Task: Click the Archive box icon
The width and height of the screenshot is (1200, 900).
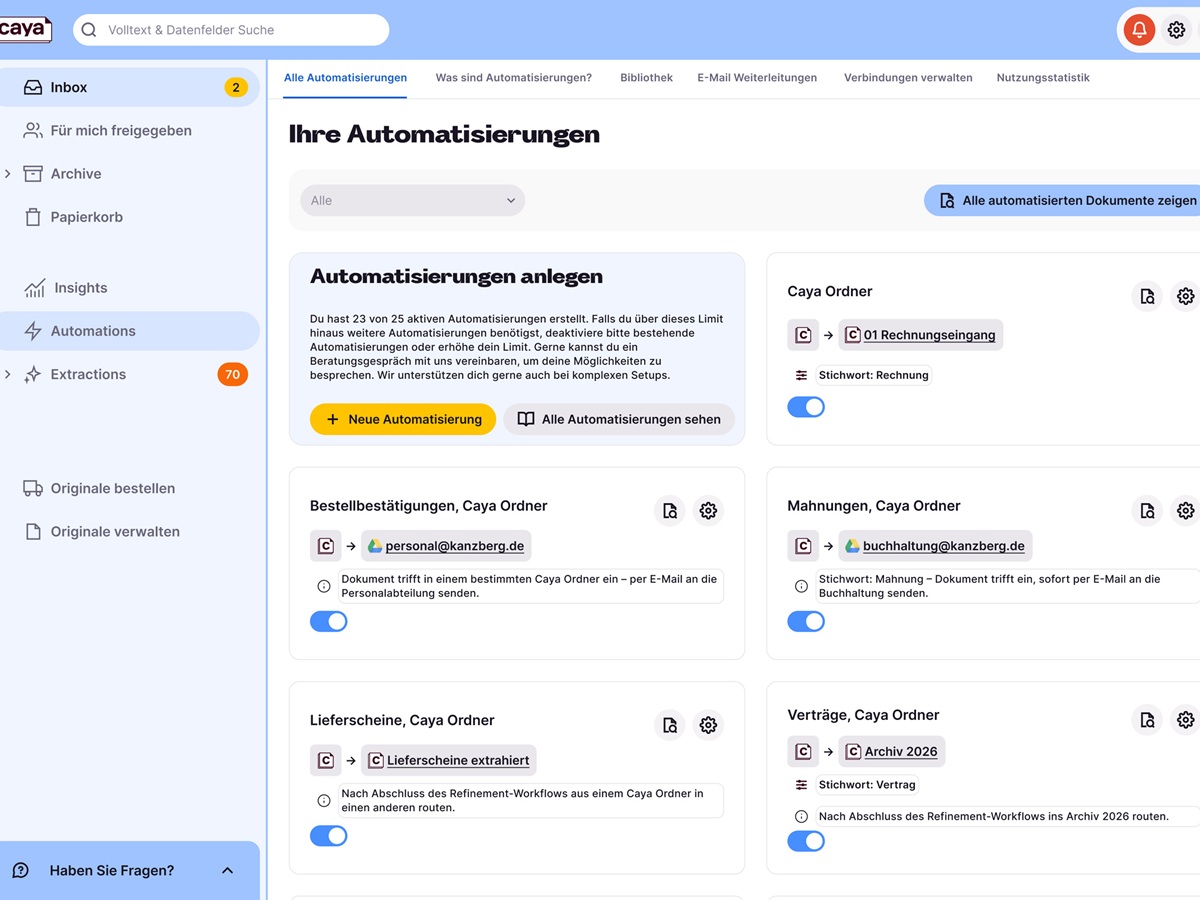Action: point(33,173)
